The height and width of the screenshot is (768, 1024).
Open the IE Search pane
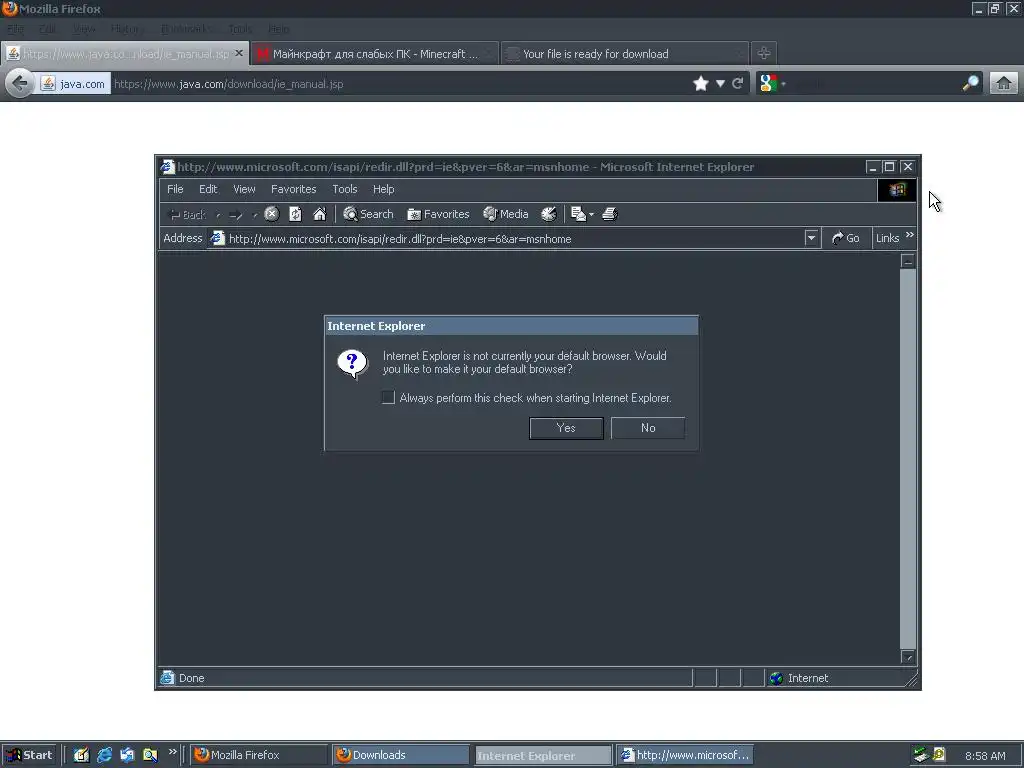(x=368, y=214)
